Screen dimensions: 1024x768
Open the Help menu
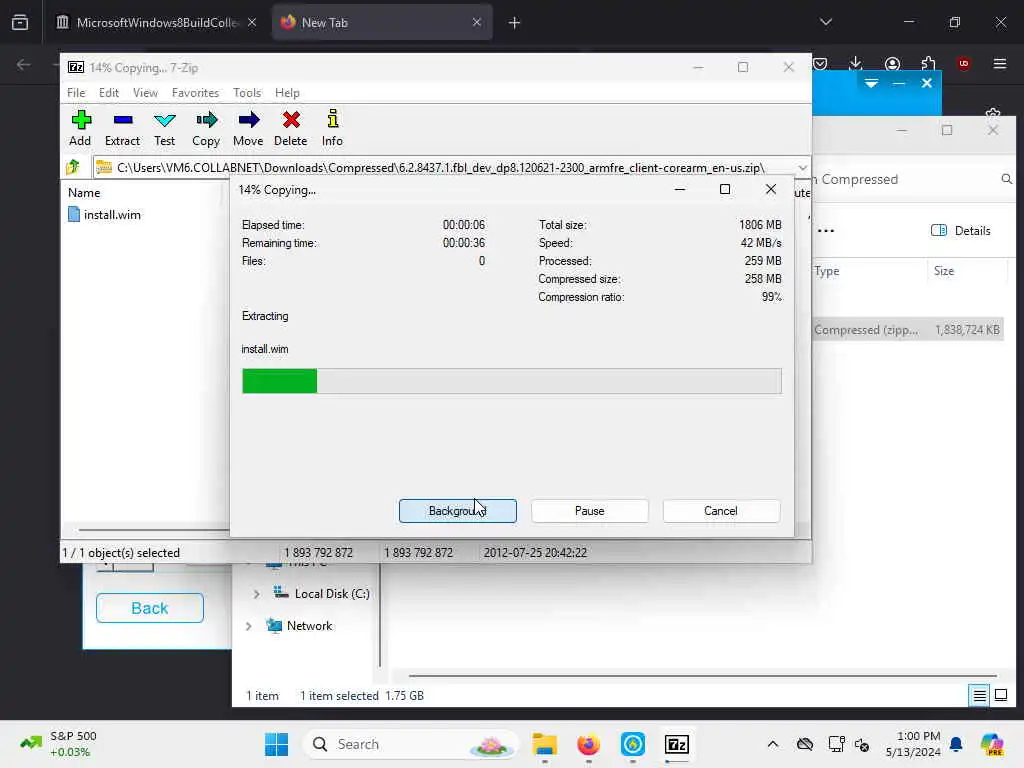pyautogui.click(x=287, y=93)
